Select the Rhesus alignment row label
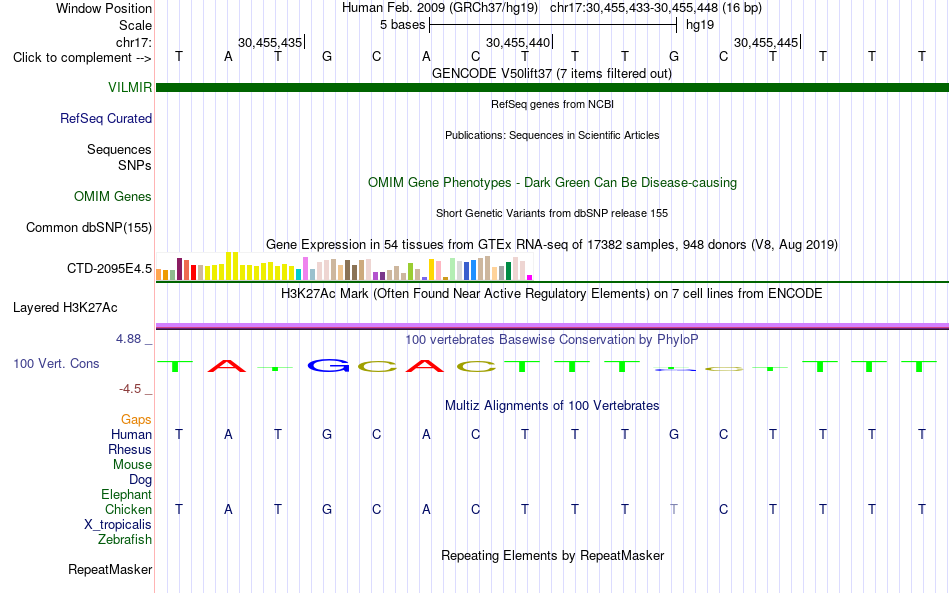This screenshot has height=593, width=950. pos(130,449)
